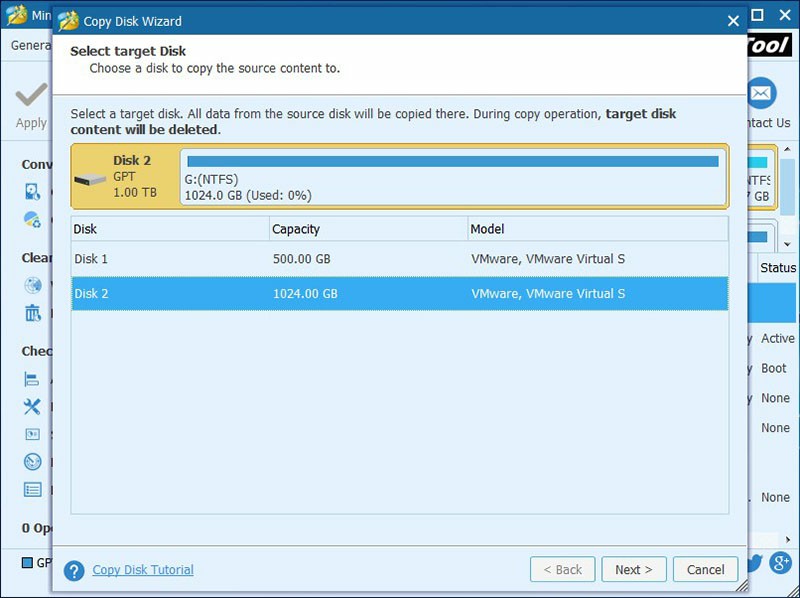Screen dimensions: 800x598
Task: Click horizontal scroll right arrow in main window
Action: 788,539
